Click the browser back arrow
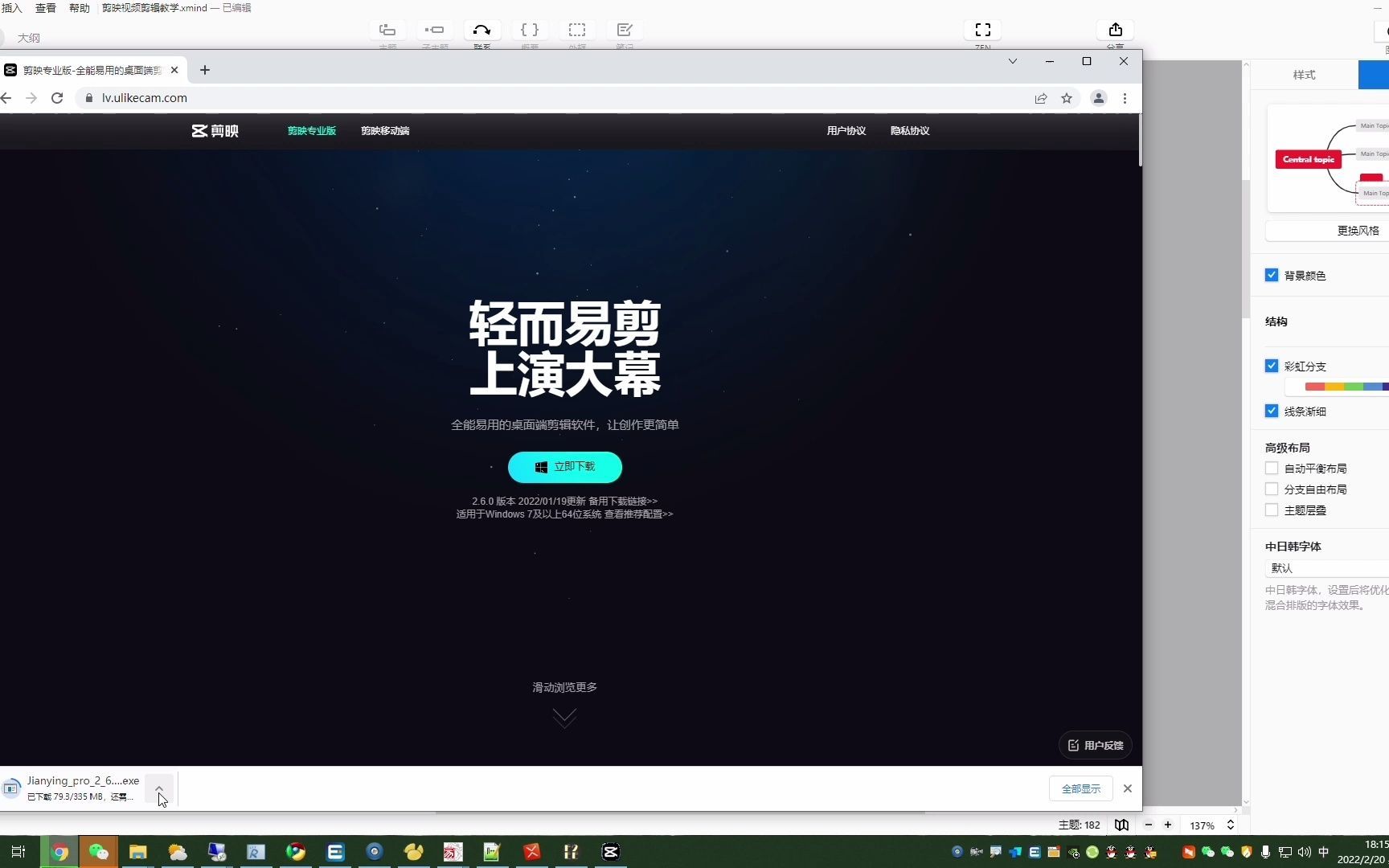The image size is (1389, 868). pyautogui.click(x=6, y=98)
